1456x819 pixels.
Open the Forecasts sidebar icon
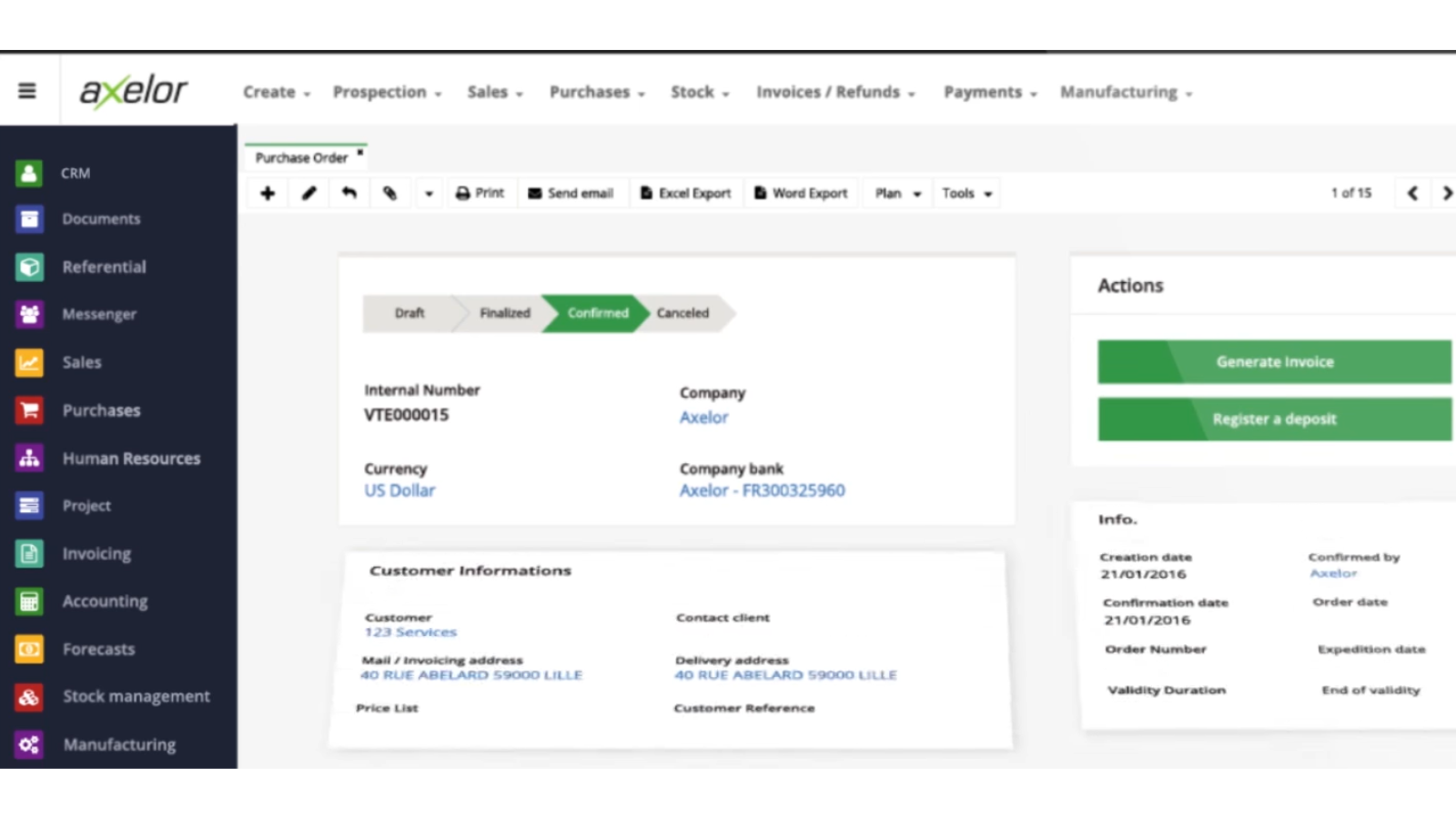click(x=29, y=649)
